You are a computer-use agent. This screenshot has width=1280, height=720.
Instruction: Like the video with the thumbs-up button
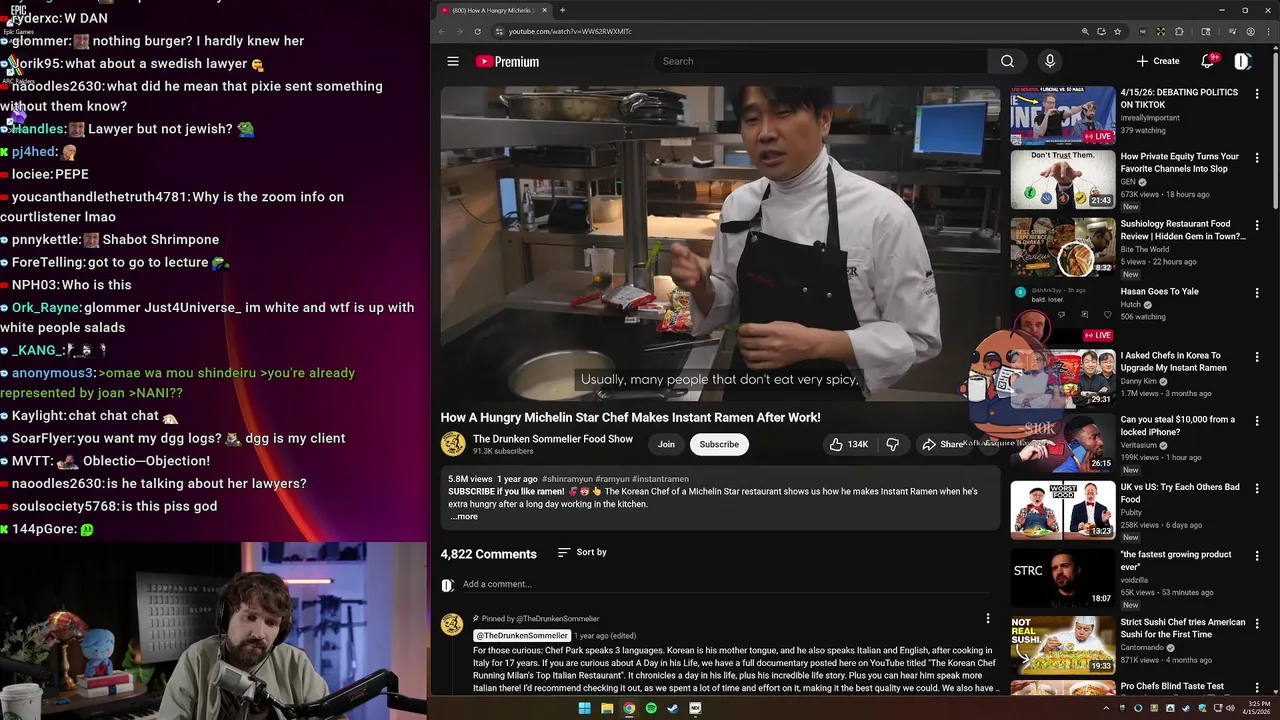[x=849, y=444]
